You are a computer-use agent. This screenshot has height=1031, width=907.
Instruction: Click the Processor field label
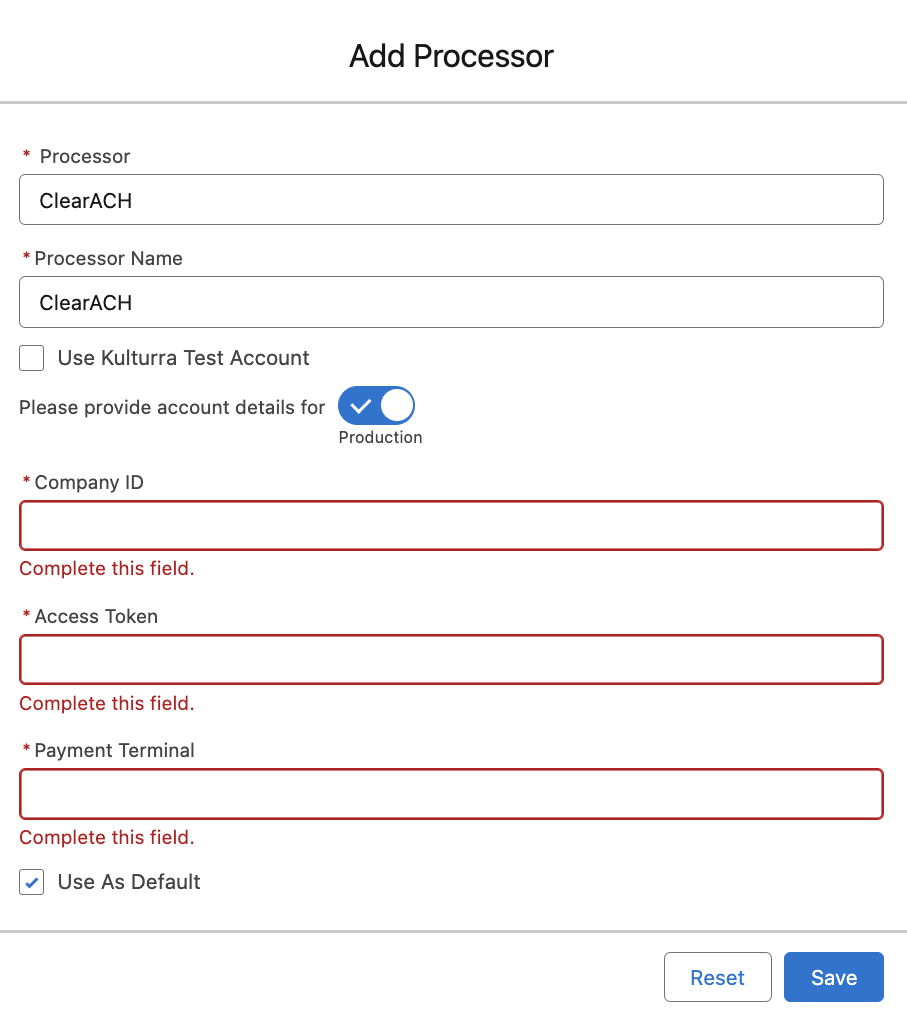tap(85, 156)
